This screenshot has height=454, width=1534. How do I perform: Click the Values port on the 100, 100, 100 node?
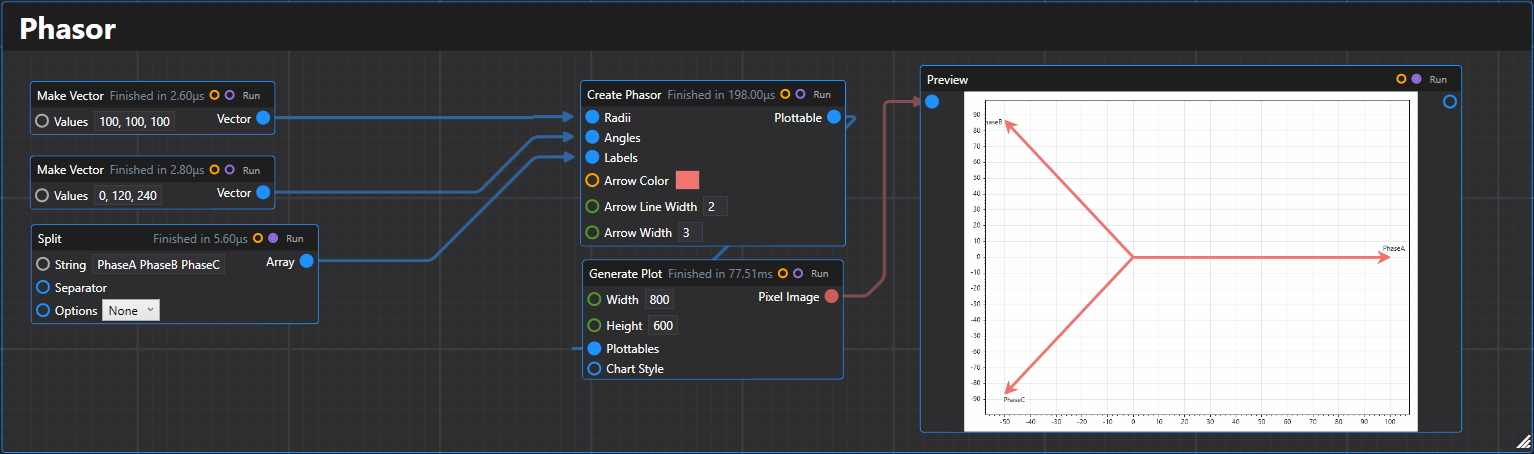tap(42, 122)
